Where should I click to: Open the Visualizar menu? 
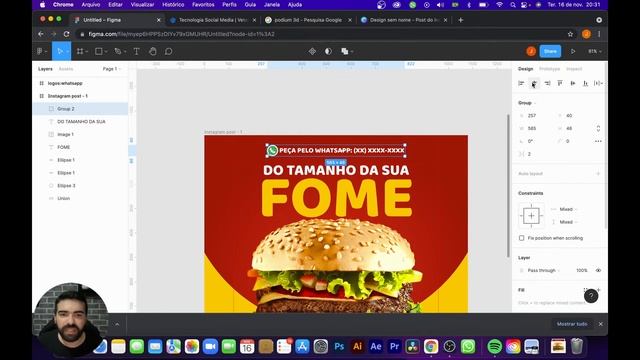[x=142, y=4]
